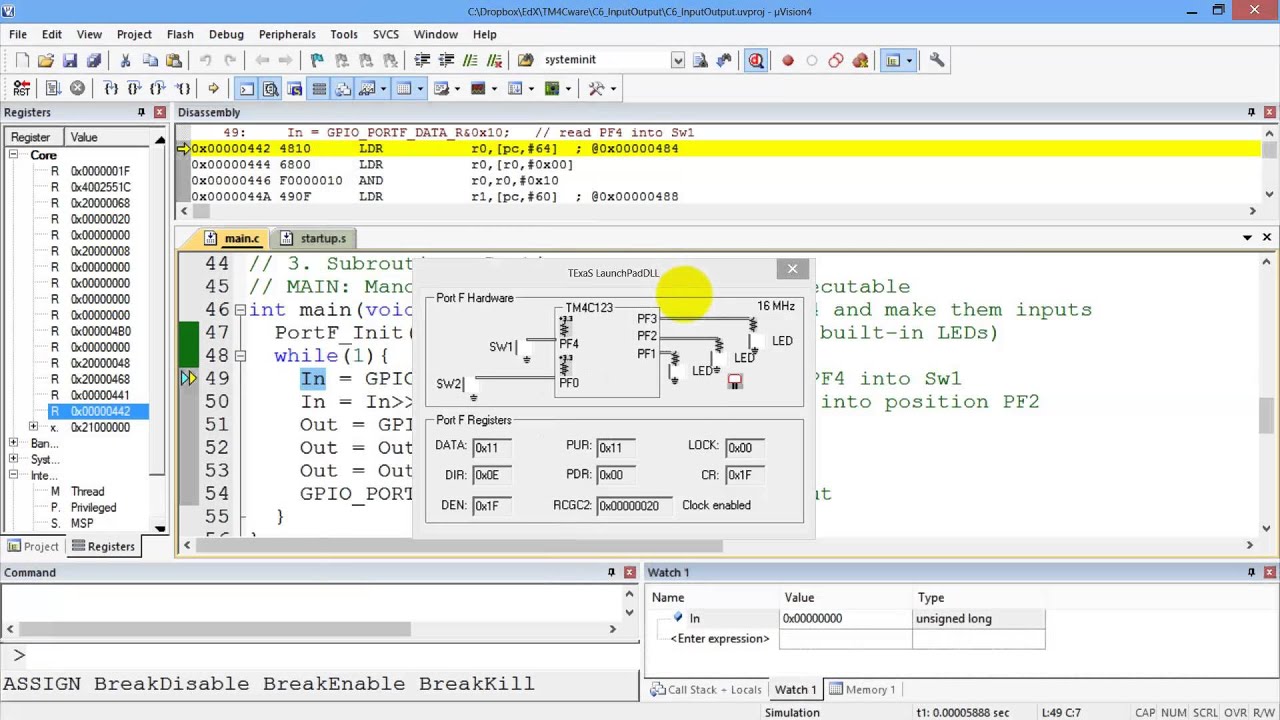Disable all breakpoints in the toolbar
The width and height of the screenshot is (1280, 720).
(836, 61)
